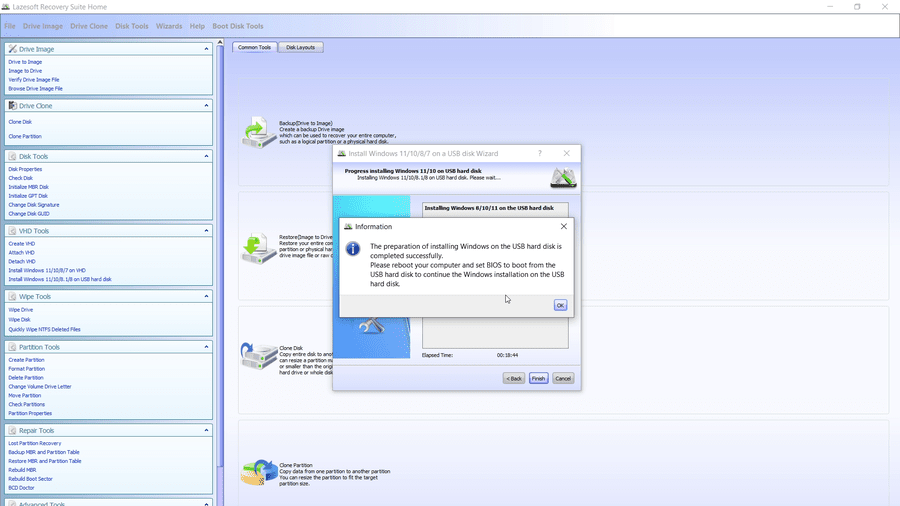Open Format Partition link

(26, 369)
